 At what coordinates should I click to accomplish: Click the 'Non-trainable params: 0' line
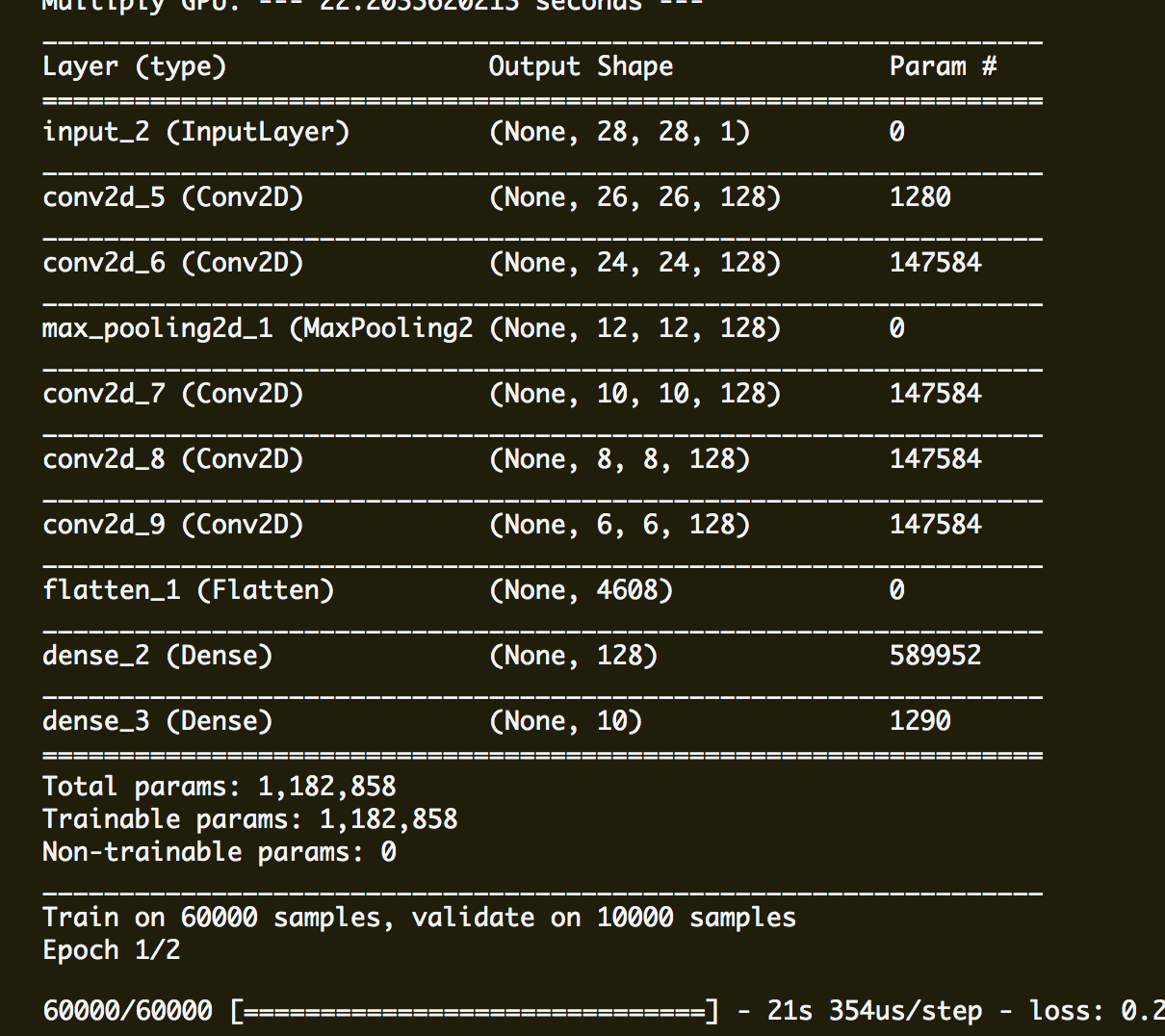[220, 852]
